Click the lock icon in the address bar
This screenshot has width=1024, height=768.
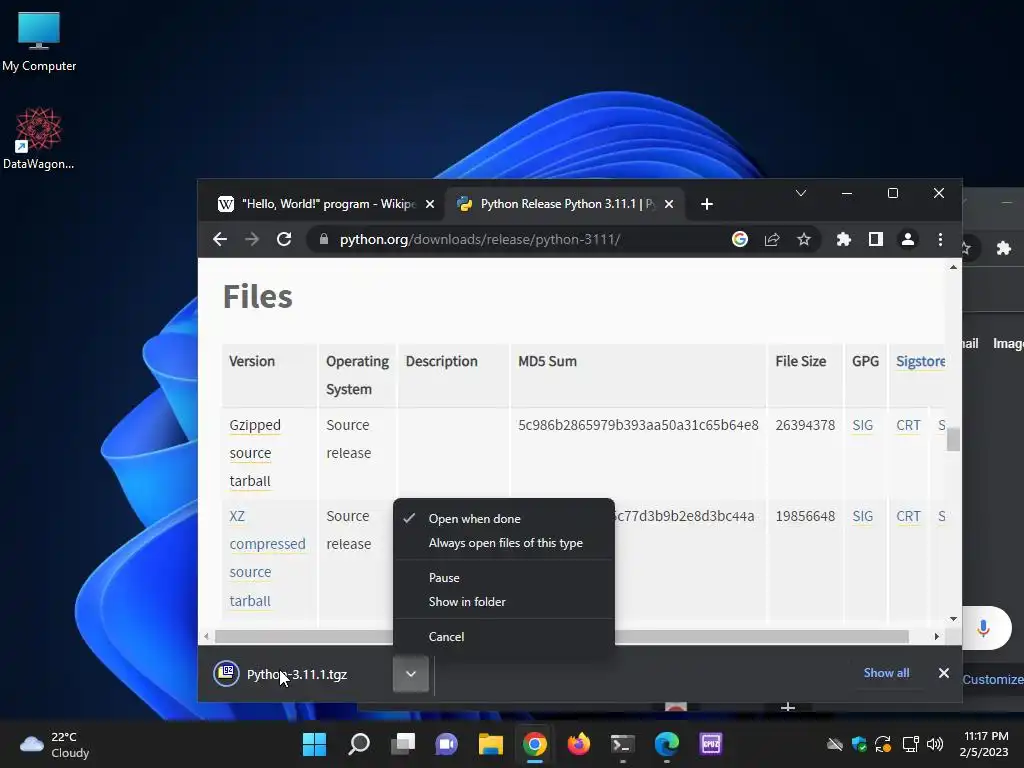pos(324,240)
